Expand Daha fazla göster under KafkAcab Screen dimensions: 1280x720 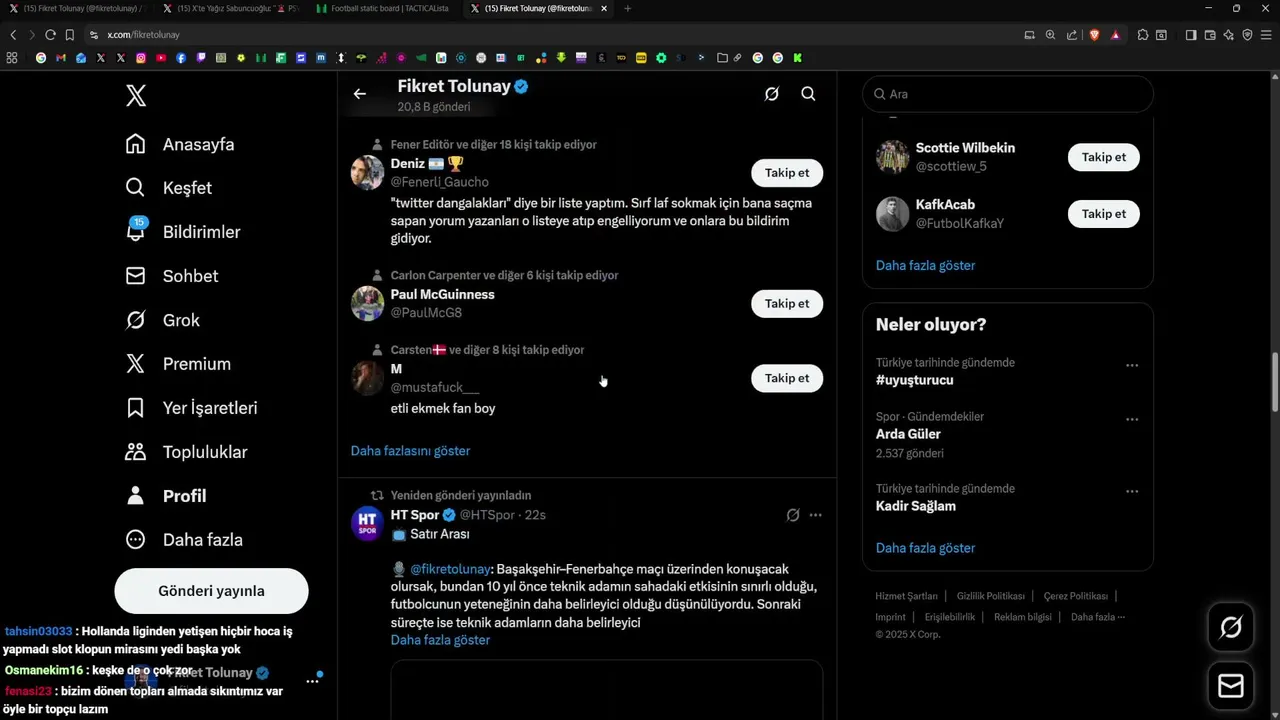coord(925,265)
